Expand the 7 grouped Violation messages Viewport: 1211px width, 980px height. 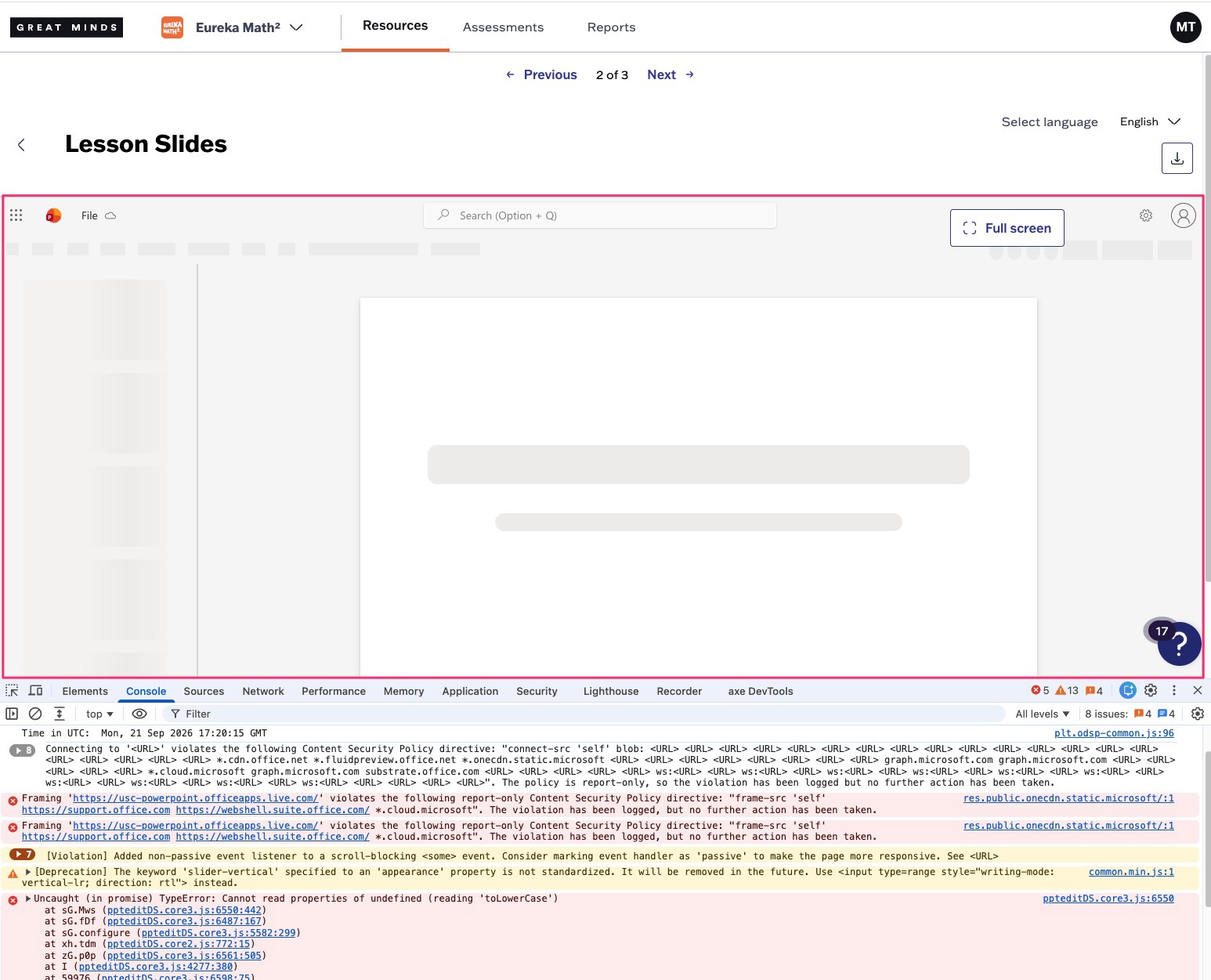[x=22, y=855]
